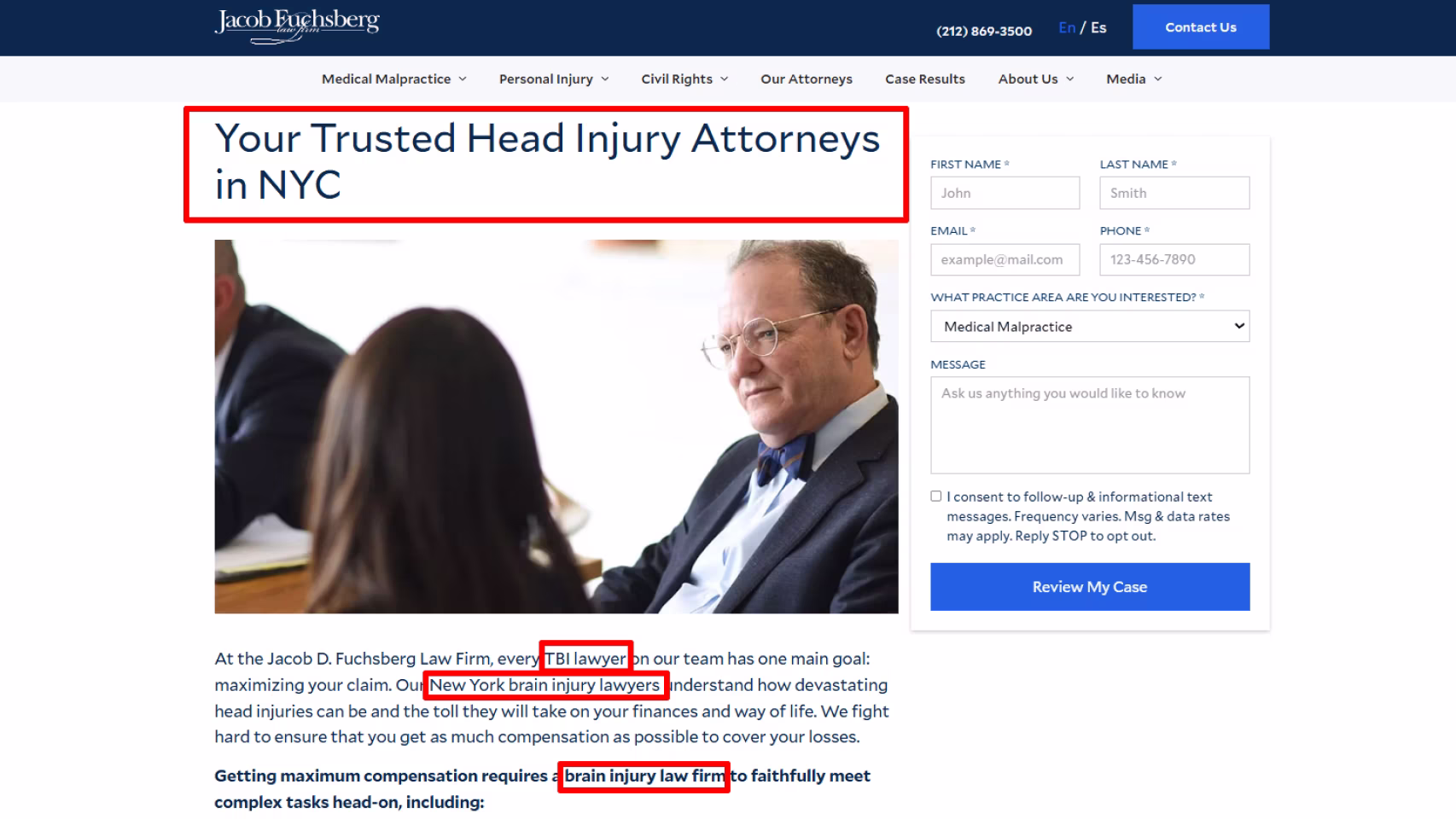The height and width of the screenshot is (819, 1456).
Task: Go to Case Results
Action: click(x=925, y=78)
